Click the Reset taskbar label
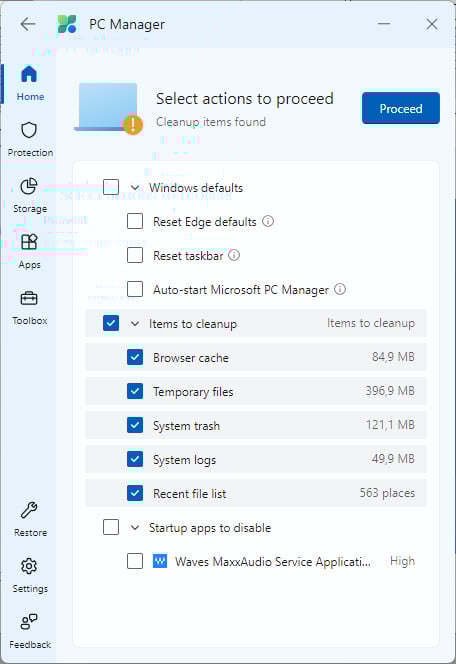456x664 pixels. [x=188, y=256]
